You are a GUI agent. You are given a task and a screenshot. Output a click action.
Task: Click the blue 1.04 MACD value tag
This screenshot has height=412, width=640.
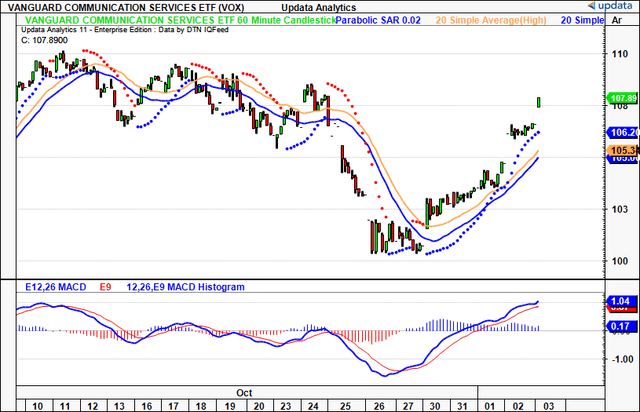tap(621, 301)
